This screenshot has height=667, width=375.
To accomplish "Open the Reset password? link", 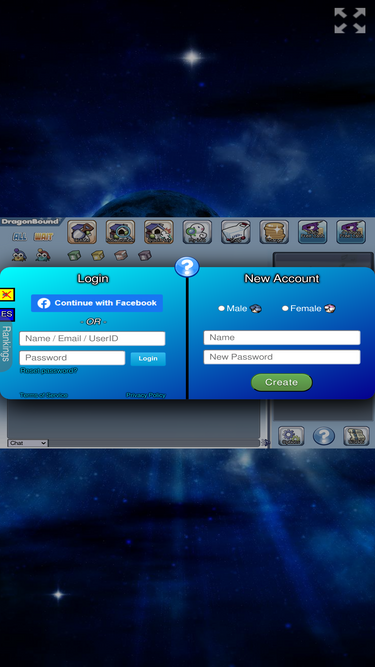I will coord(49,371).
